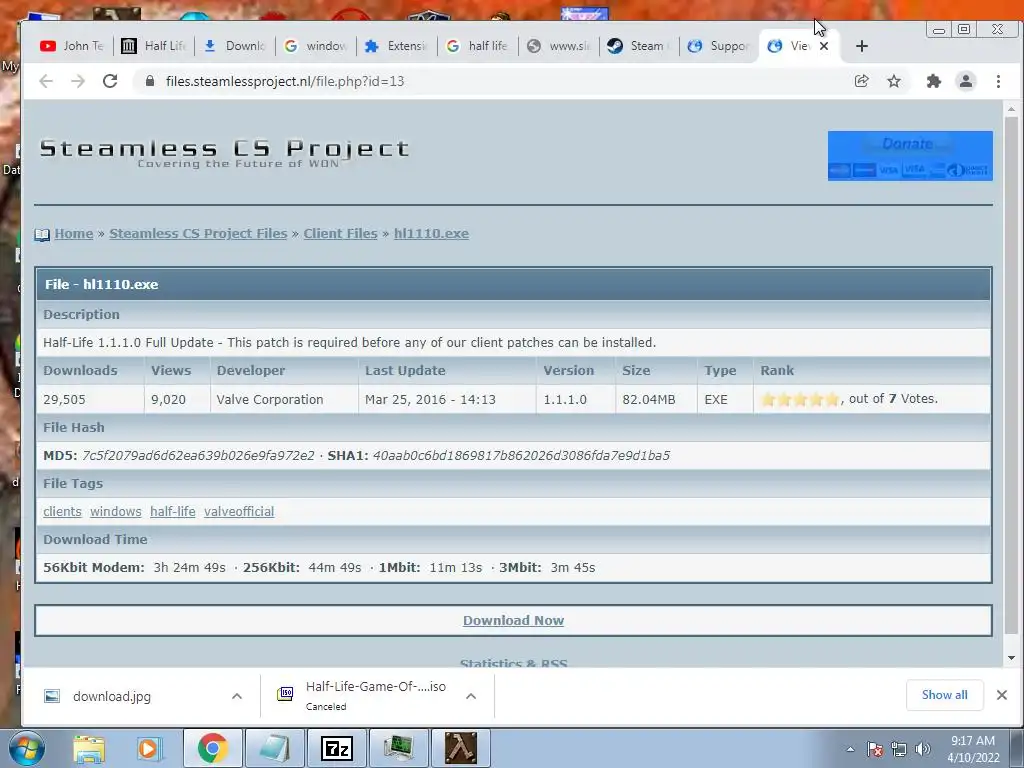This screenshot has height=768, width=1024.
Task: Open Steamless CS Project Files breadcrumb
Action: pyautogui.click(x=198, y=234)
